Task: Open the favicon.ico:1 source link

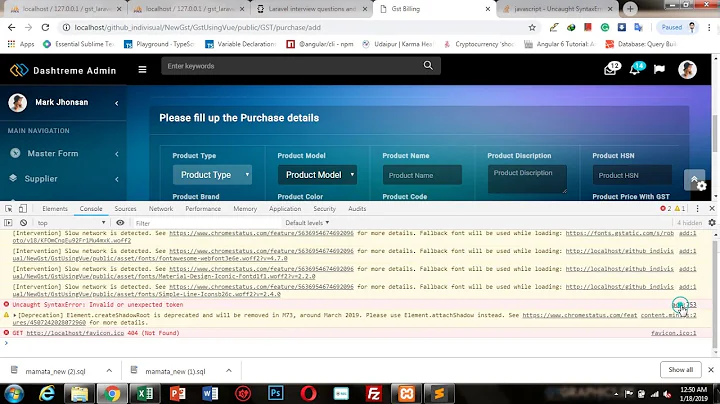Action: click(x=673, y=333)
